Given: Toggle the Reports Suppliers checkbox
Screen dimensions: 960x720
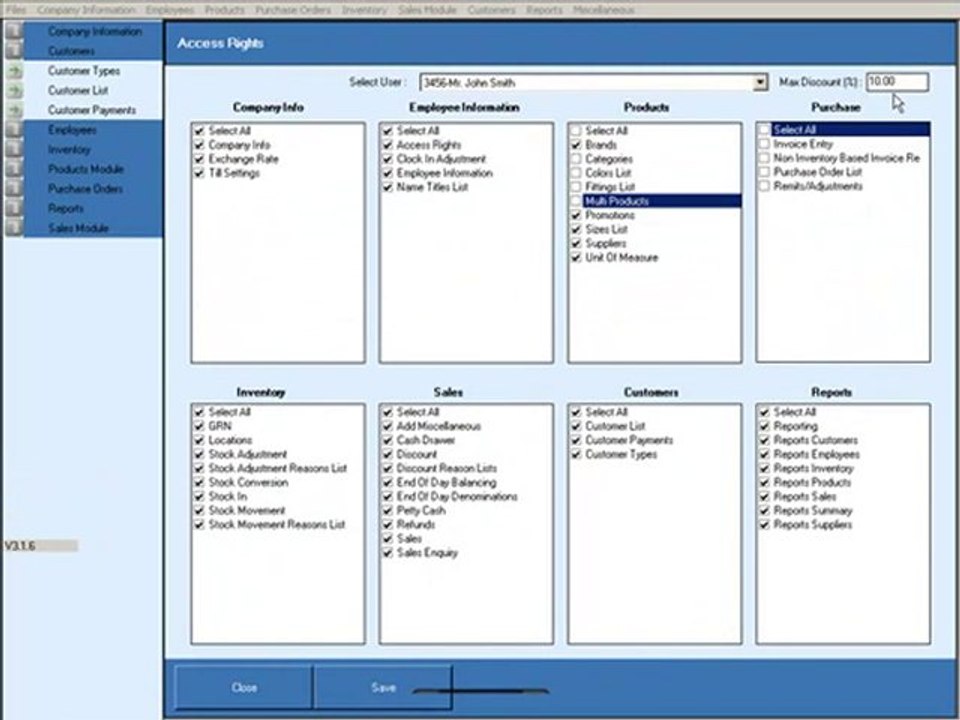Looking at the screenshot, I should click(x=764, y=525).
